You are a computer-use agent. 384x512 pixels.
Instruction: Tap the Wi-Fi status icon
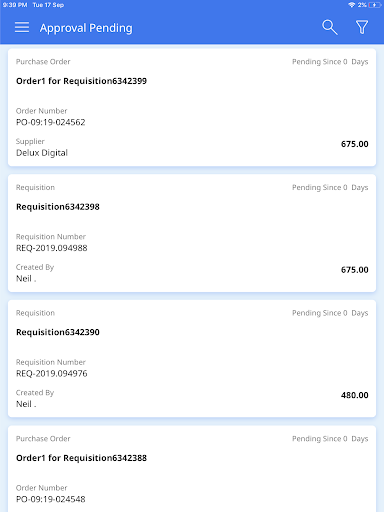[351, 5]
